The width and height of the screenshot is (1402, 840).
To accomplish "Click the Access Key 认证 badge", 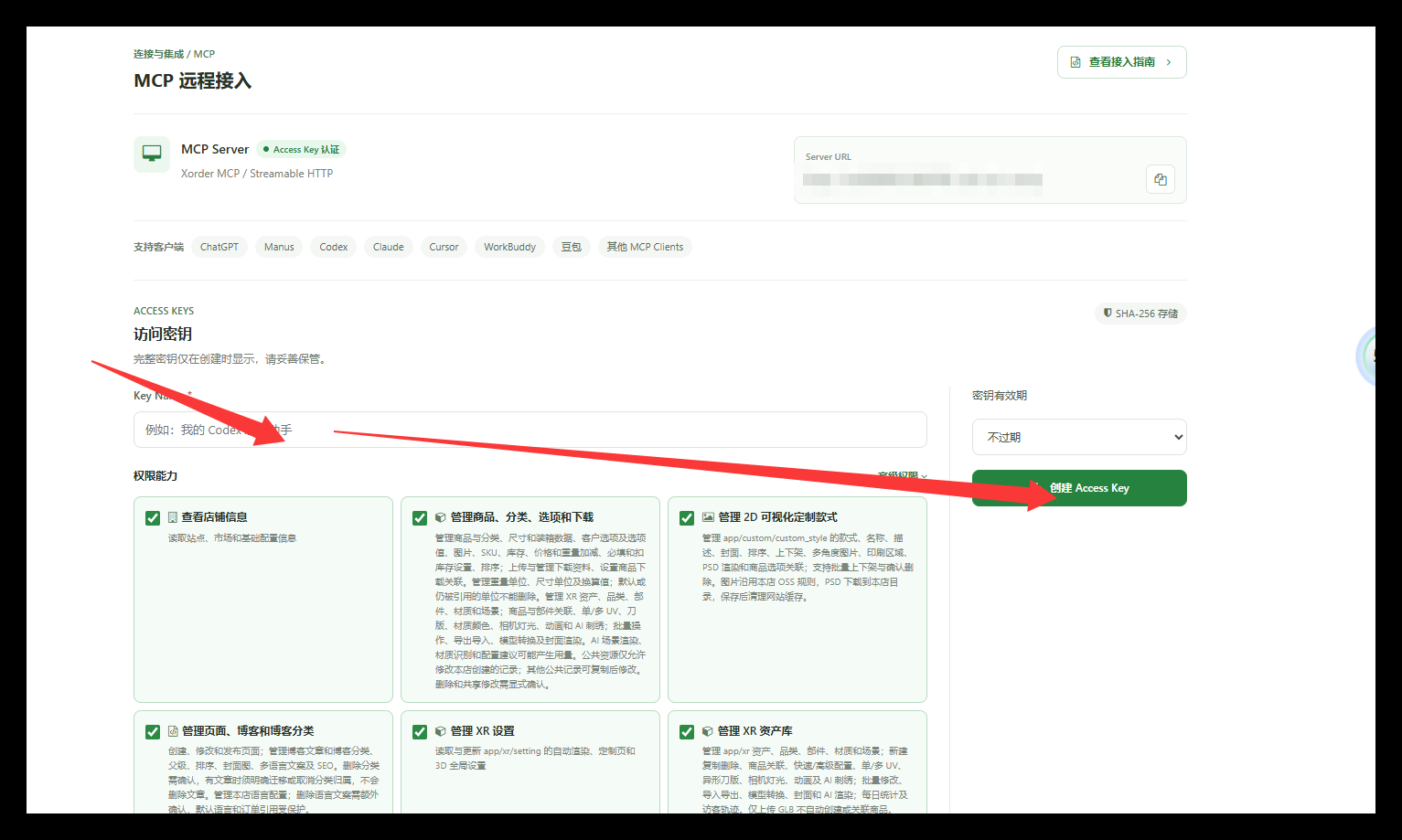I will (301, 149).
